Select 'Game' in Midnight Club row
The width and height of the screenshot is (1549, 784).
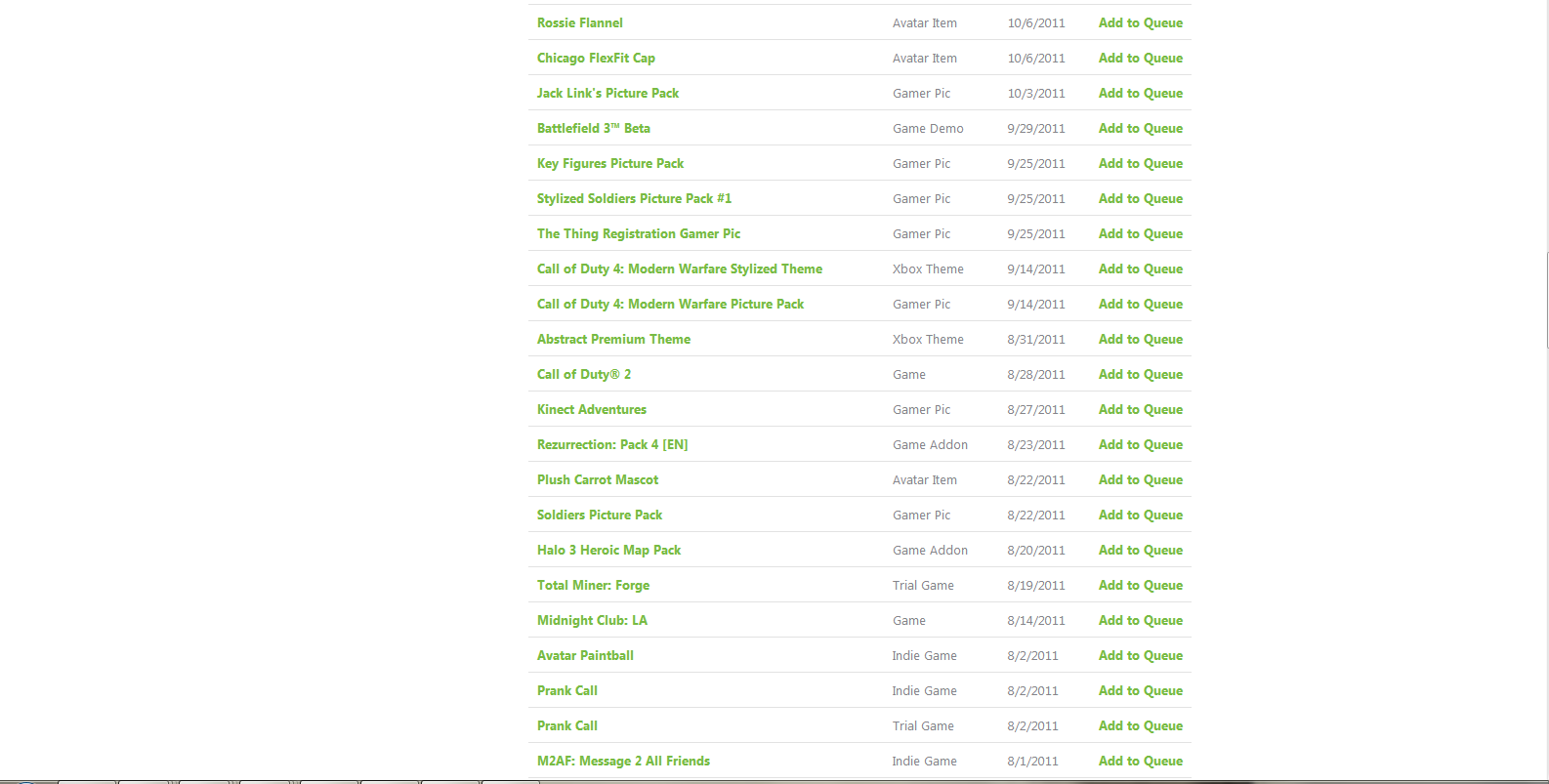pos(909,620)
